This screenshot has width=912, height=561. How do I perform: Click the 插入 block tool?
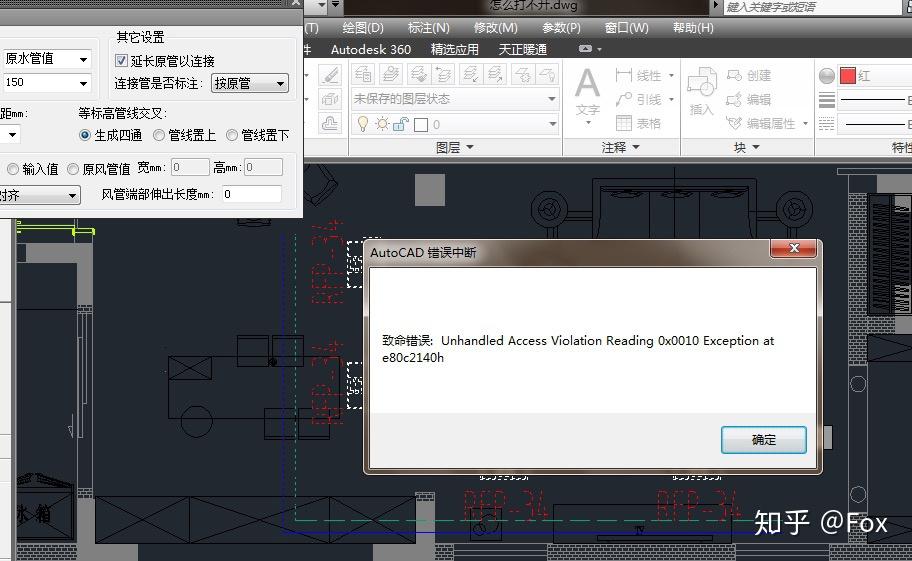(701, 91)
